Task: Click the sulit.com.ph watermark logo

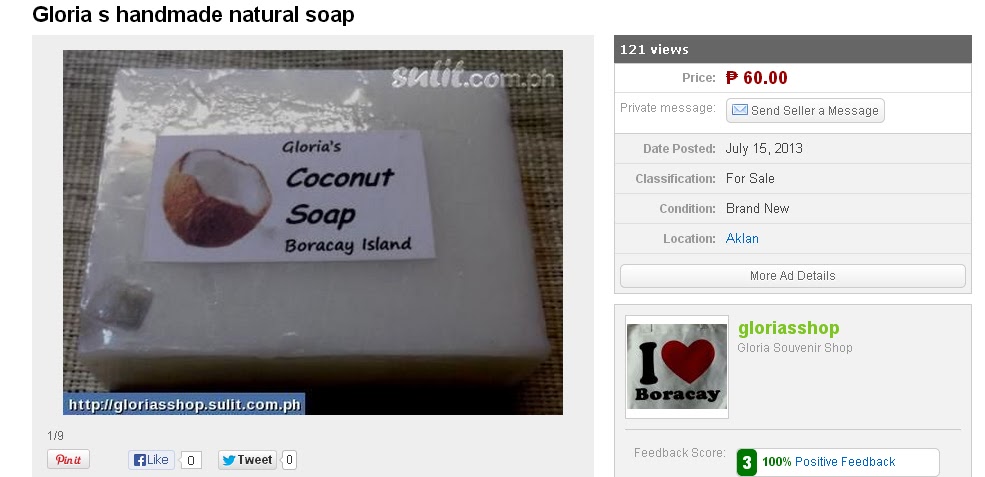Action: [x=473, y=77]
